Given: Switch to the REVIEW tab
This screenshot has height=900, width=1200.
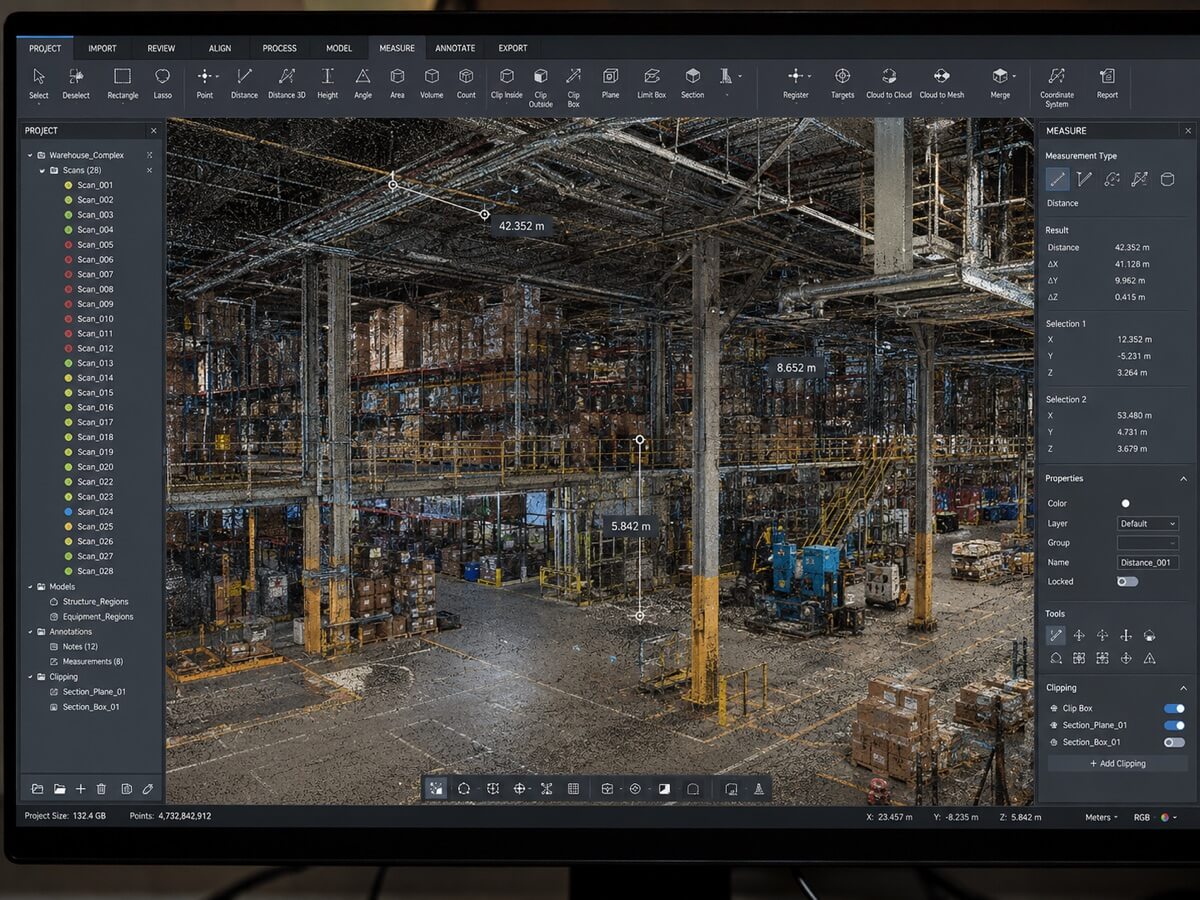Looking at the screenshot, I should 161,48.
